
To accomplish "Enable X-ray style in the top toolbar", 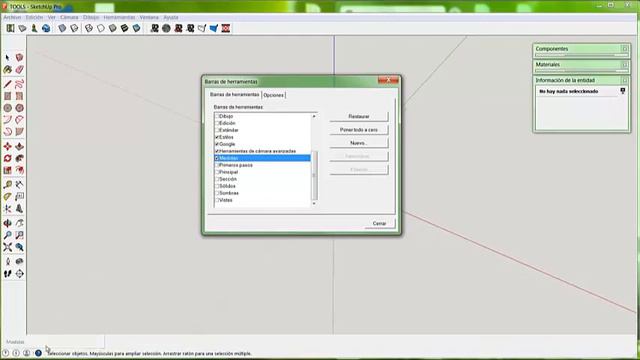I will (x=62, y=28).
